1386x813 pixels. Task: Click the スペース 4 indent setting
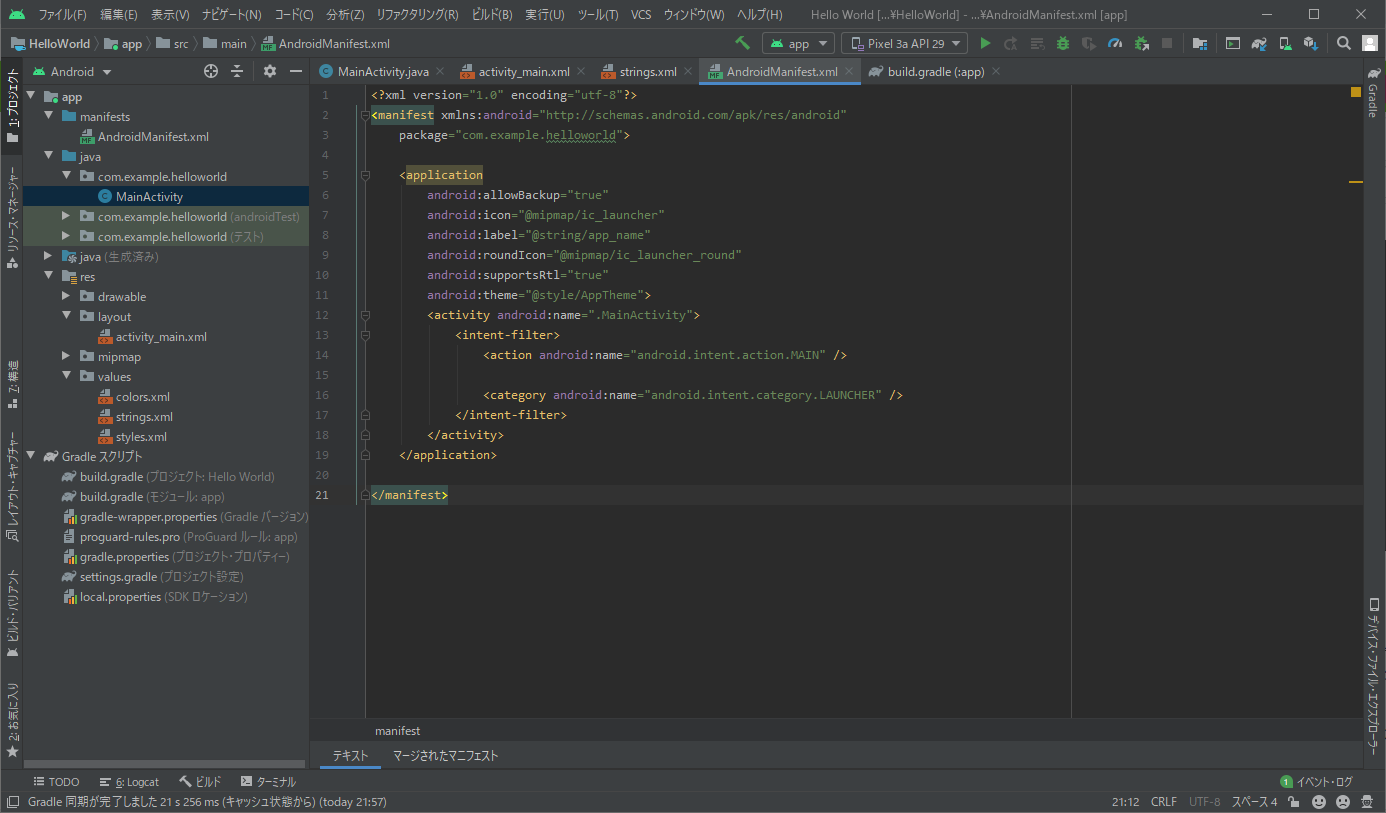click(x=1254, y=802)
